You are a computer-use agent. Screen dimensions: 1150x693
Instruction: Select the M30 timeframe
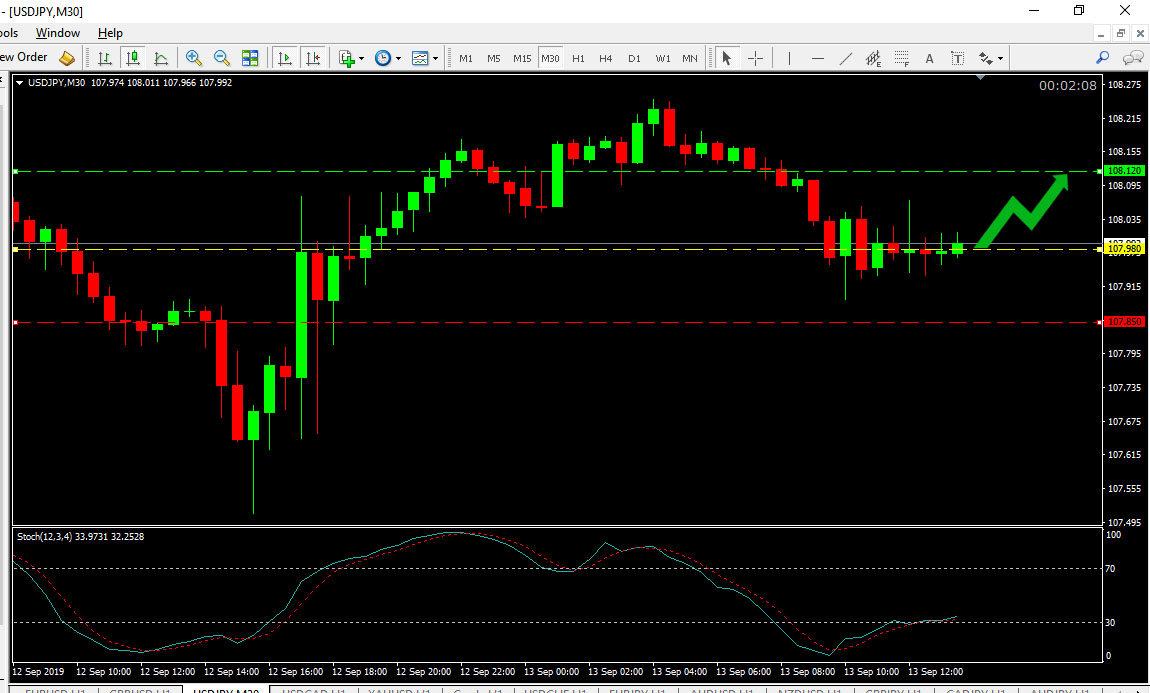pos(550,58)
